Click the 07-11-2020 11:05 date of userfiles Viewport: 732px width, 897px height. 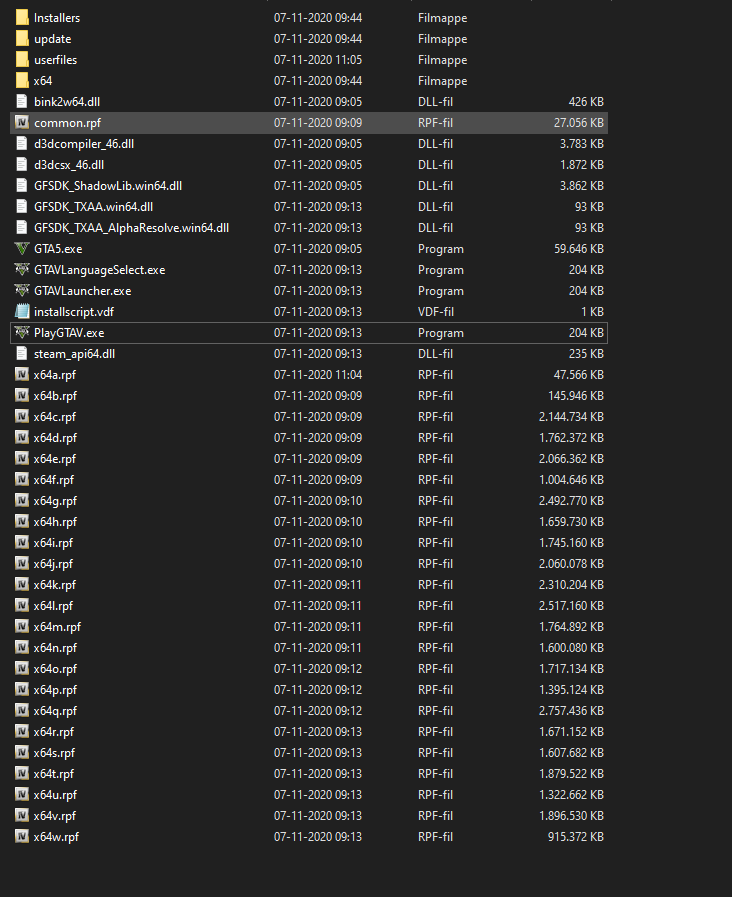318,59
